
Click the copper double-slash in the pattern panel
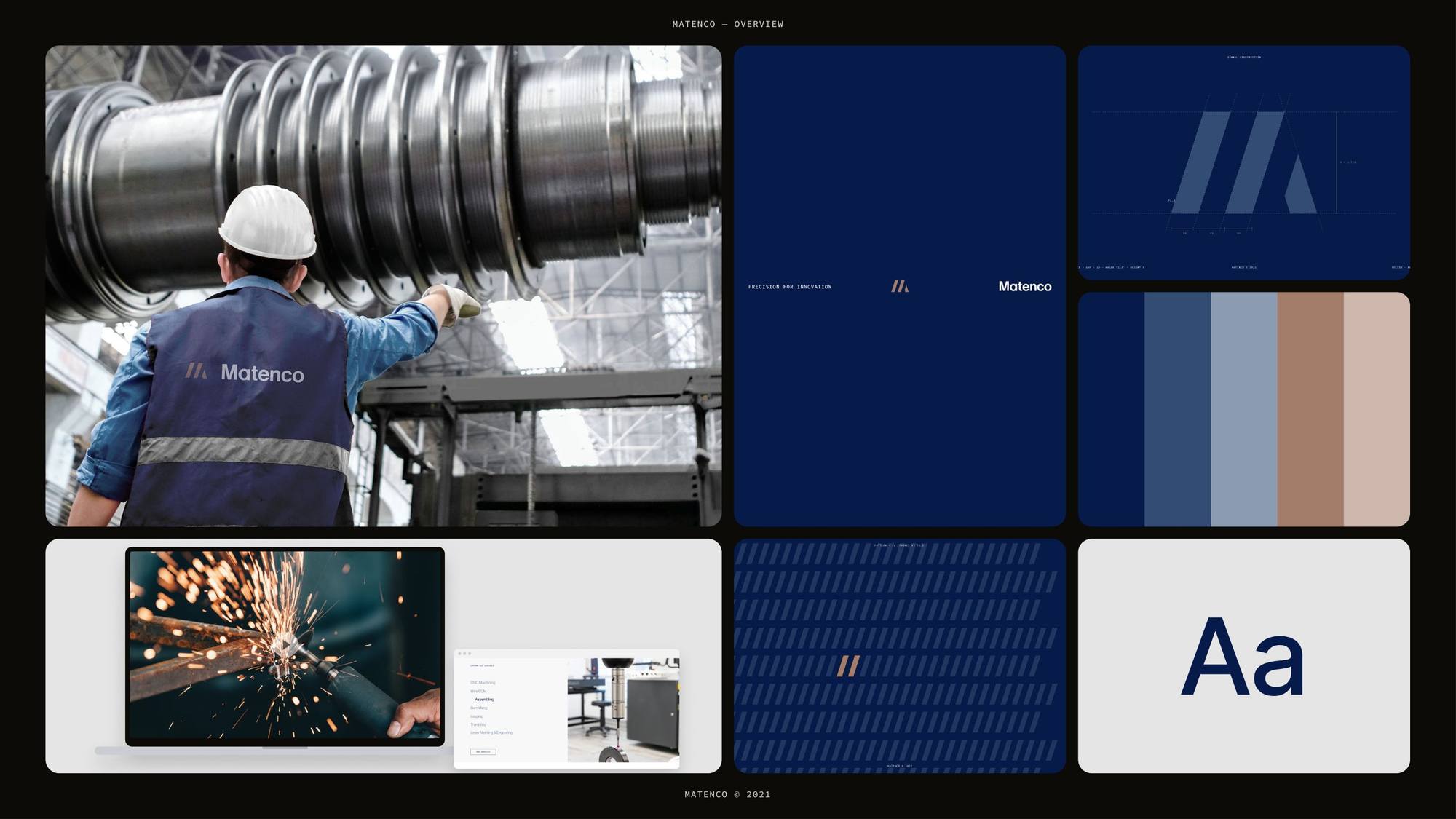click(848, 666)
